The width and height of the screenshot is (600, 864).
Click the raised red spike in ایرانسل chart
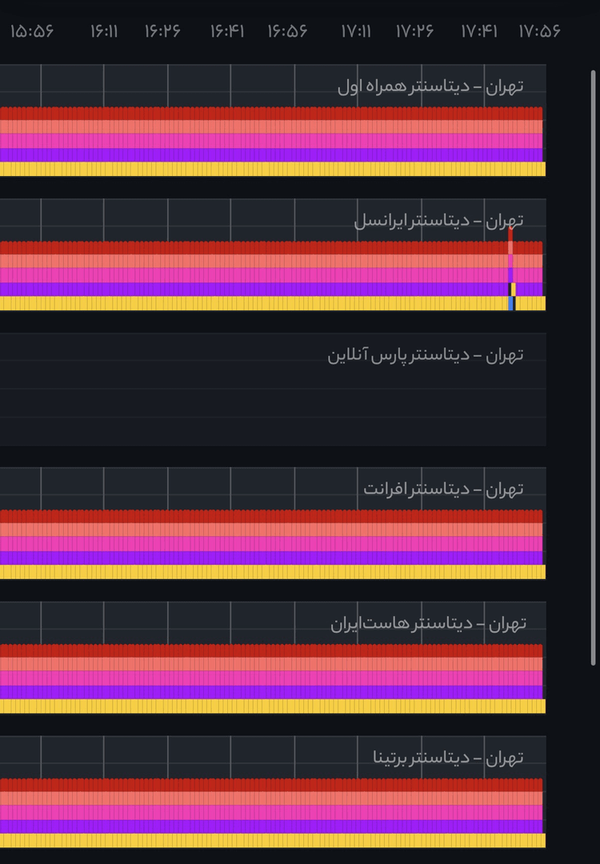click(511, 235)
